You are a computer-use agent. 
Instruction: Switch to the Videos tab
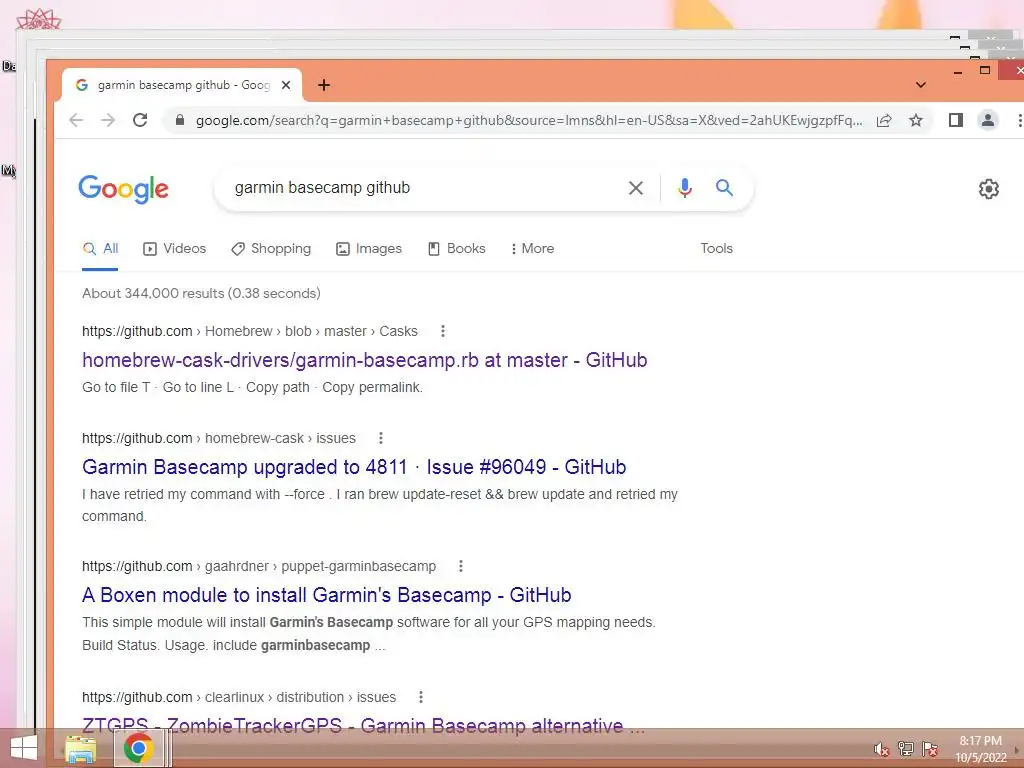[174, 249]
